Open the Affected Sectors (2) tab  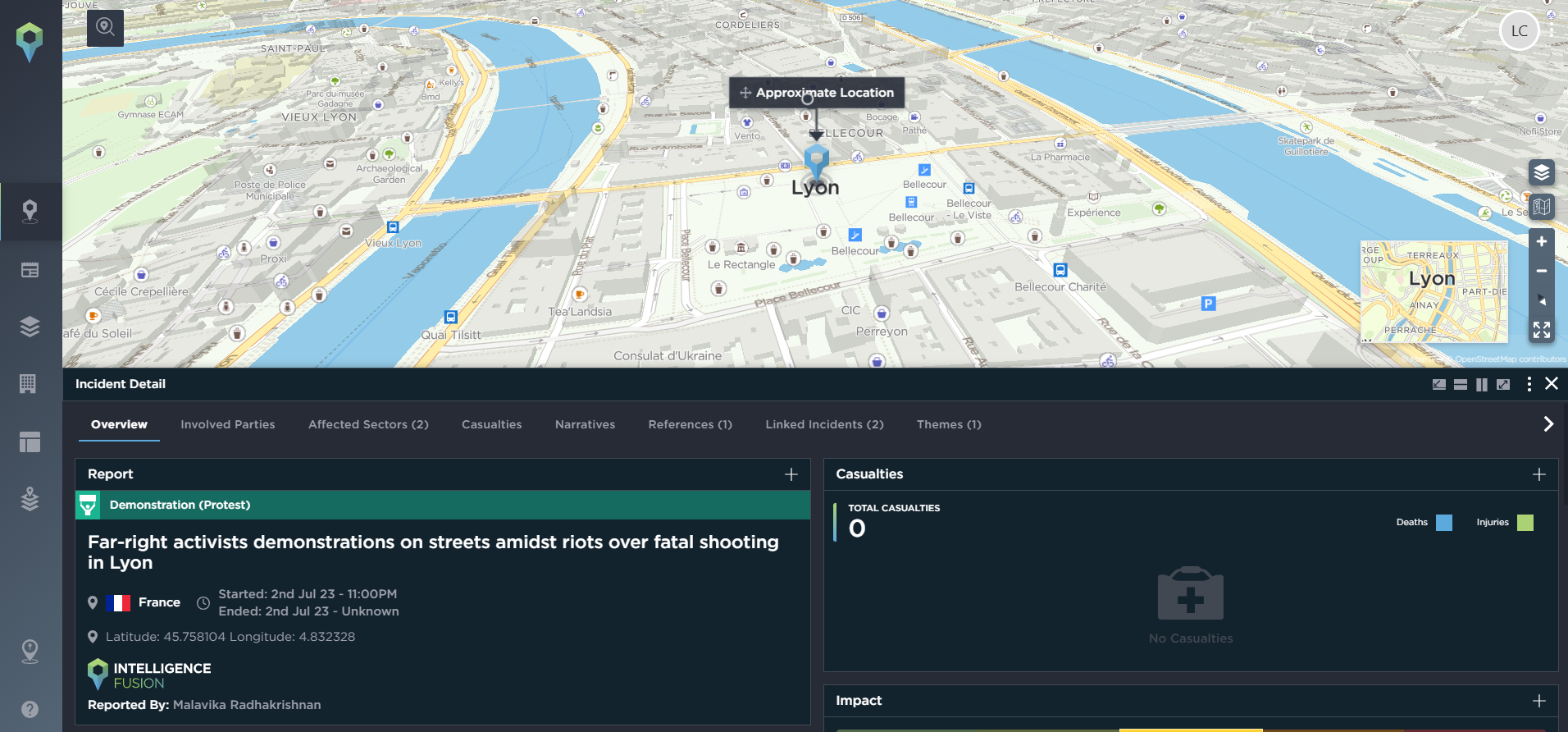click(x=368, y=424)
